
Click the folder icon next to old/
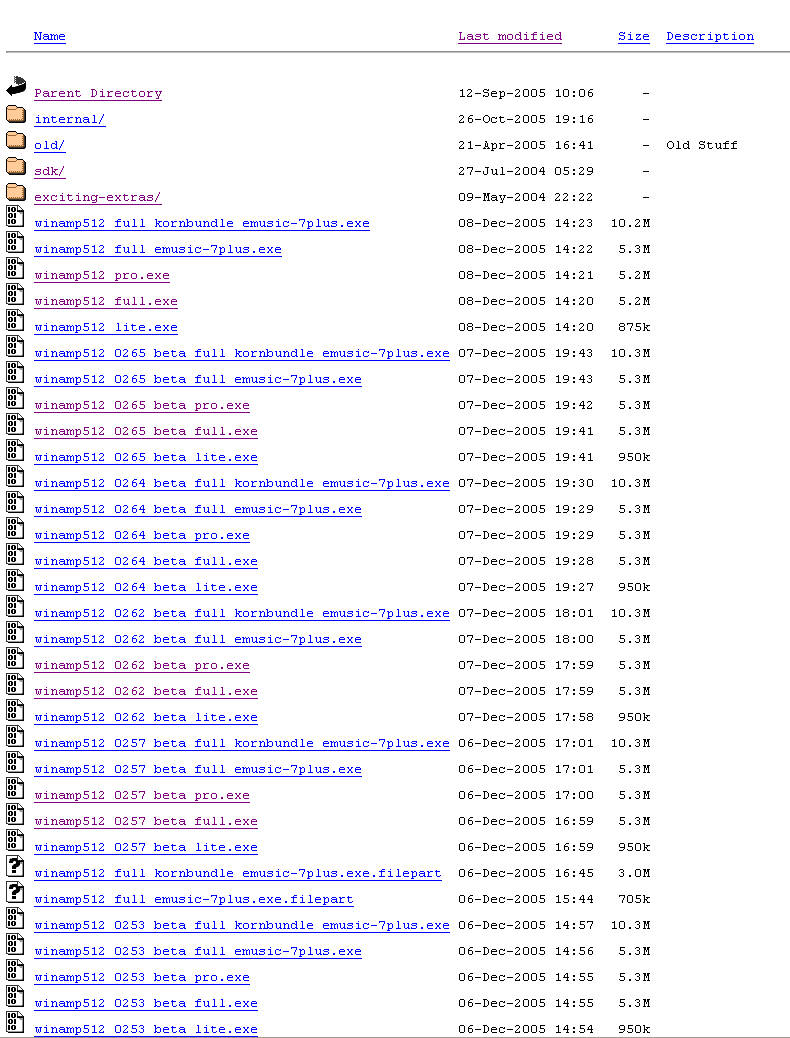(x=16, y=140)
